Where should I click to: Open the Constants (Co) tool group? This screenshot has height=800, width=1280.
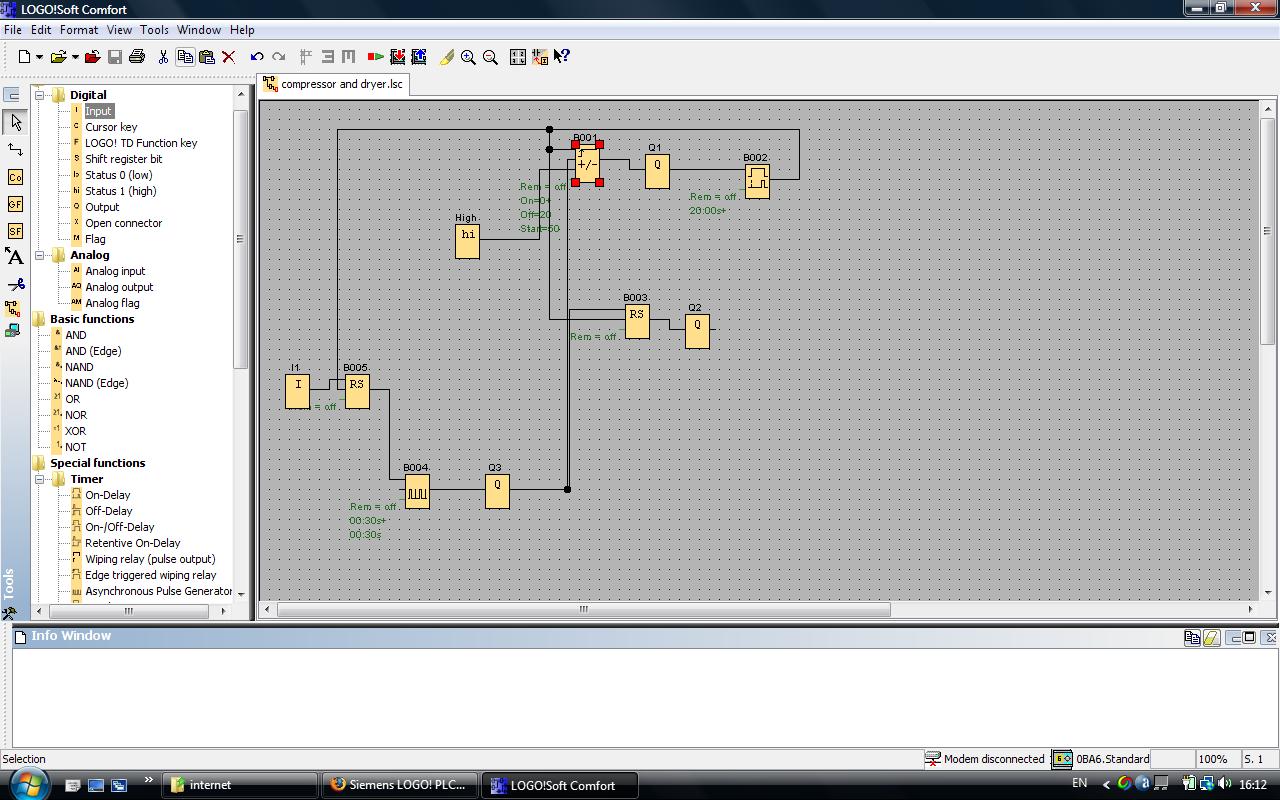pyautogui.click(x=15, y=177)
